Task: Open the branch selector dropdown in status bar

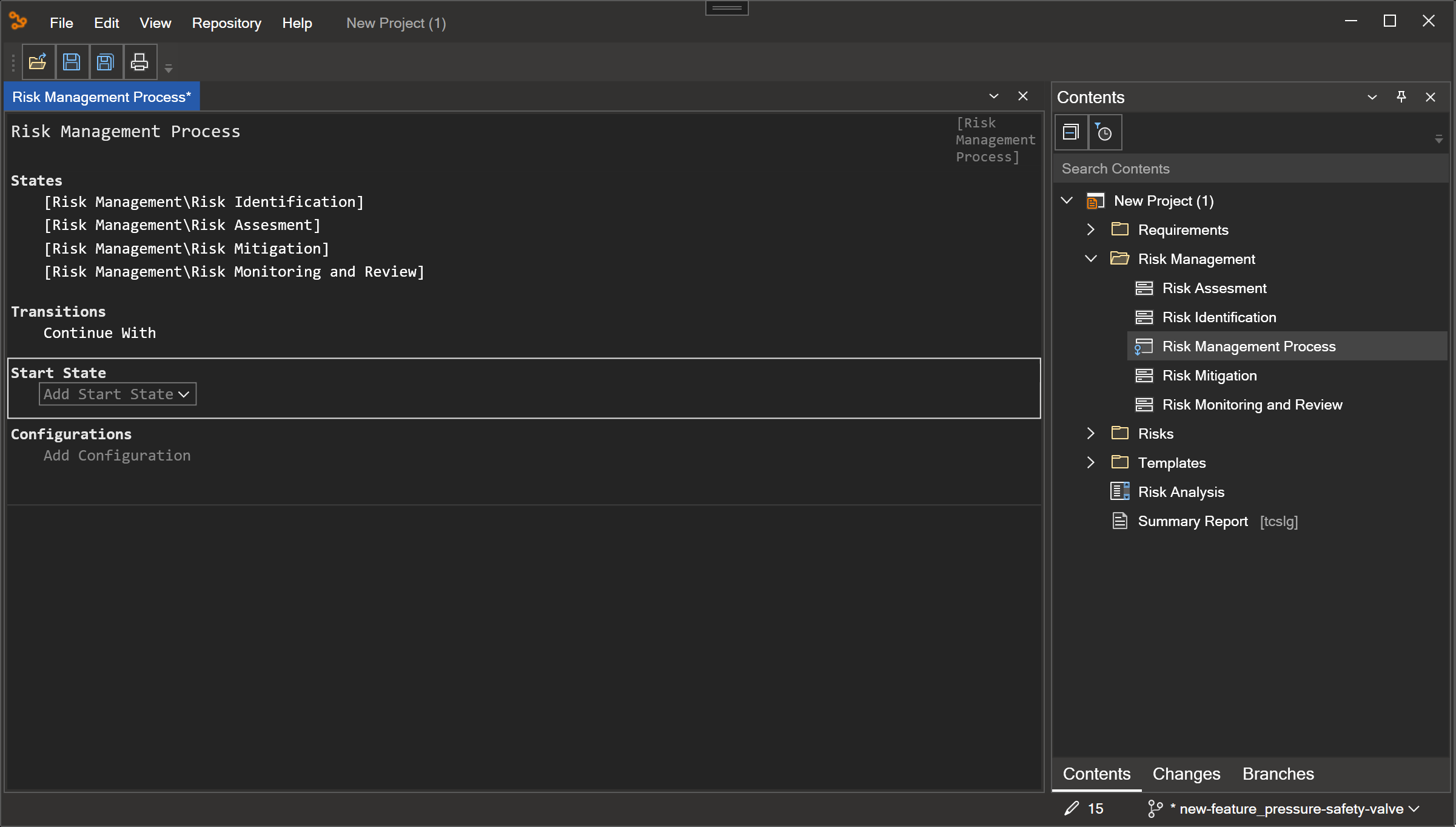Action: click(1414, 809)
